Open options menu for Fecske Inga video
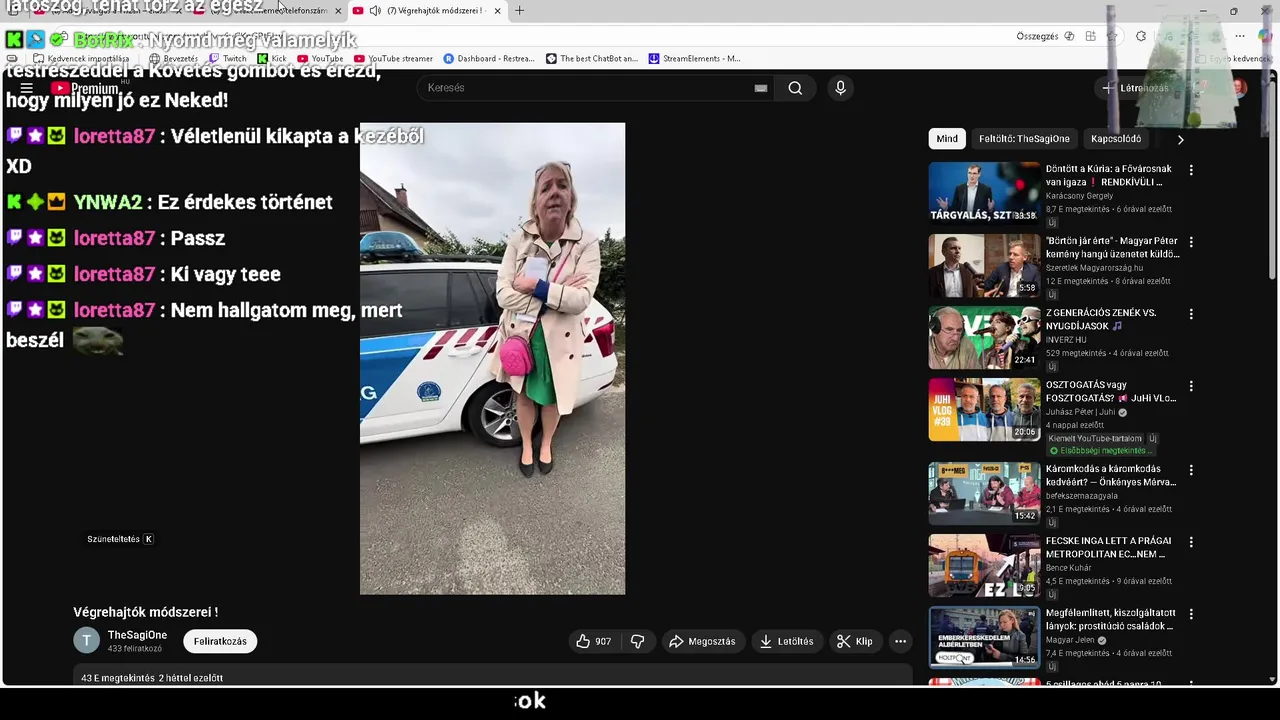The height and width of the screenshot is (720, 1280). click(1191, 542)
